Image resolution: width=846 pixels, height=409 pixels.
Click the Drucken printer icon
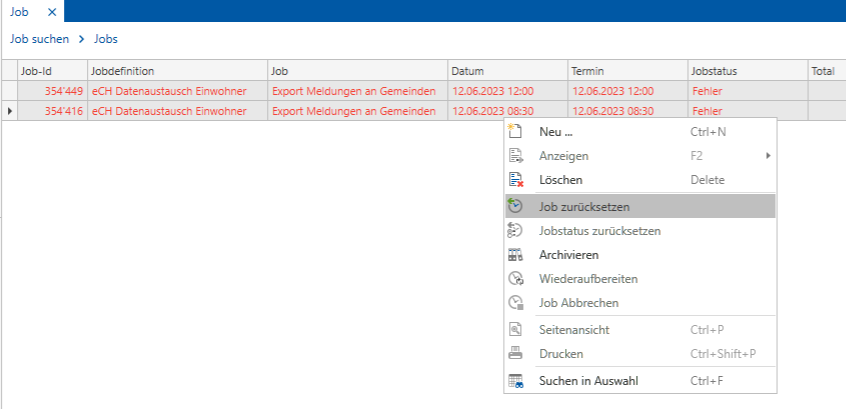pyautogui.click(x=516, y=354)
